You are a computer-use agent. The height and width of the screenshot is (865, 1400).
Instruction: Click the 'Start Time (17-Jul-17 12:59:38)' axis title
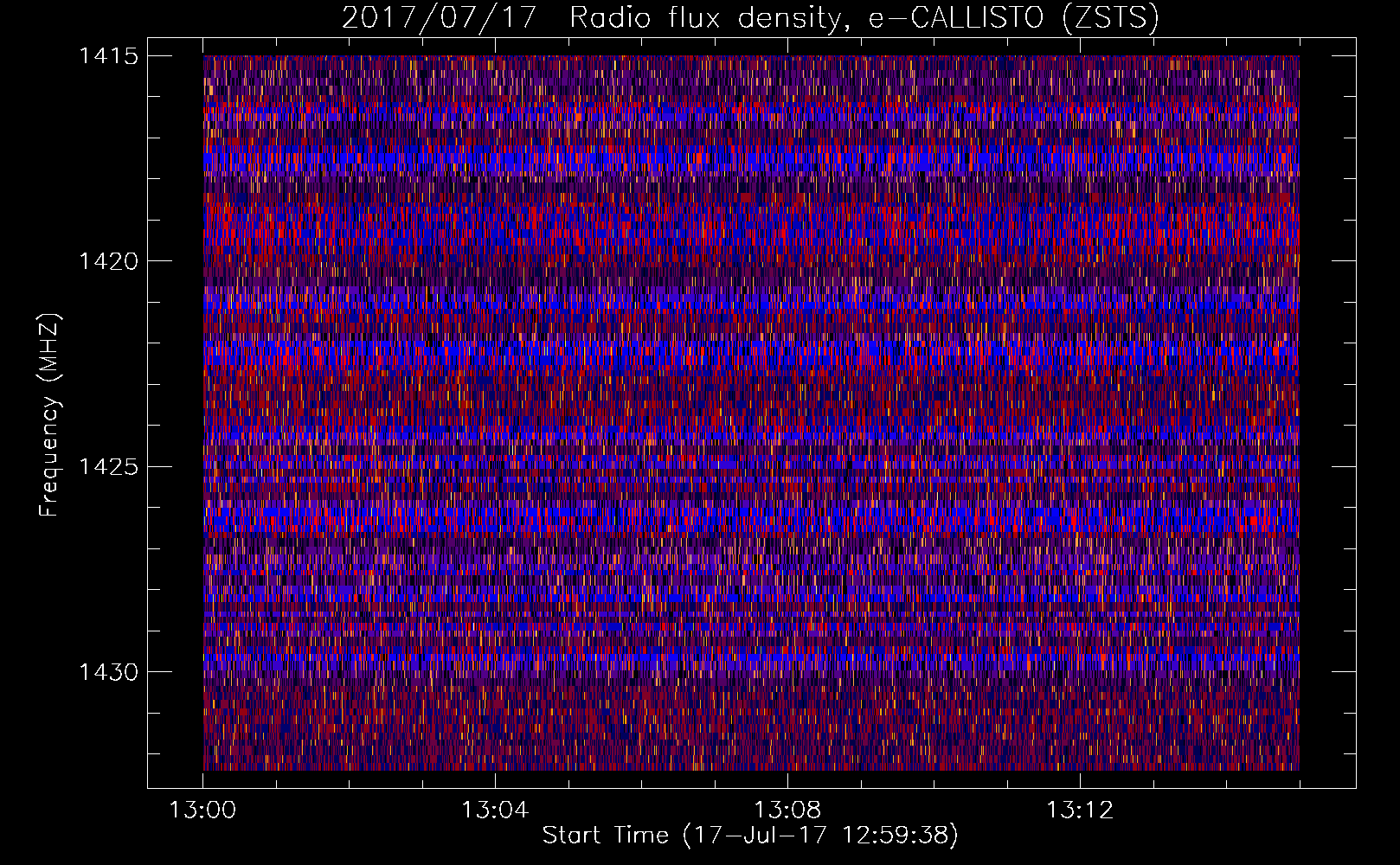pos(750,836)
